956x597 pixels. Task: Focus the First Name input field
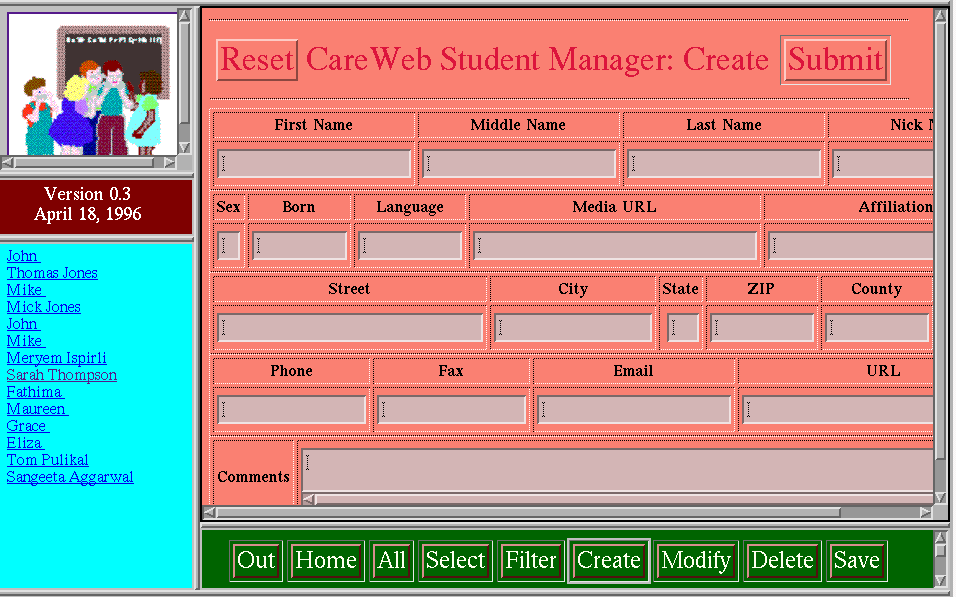pos(314,163)
